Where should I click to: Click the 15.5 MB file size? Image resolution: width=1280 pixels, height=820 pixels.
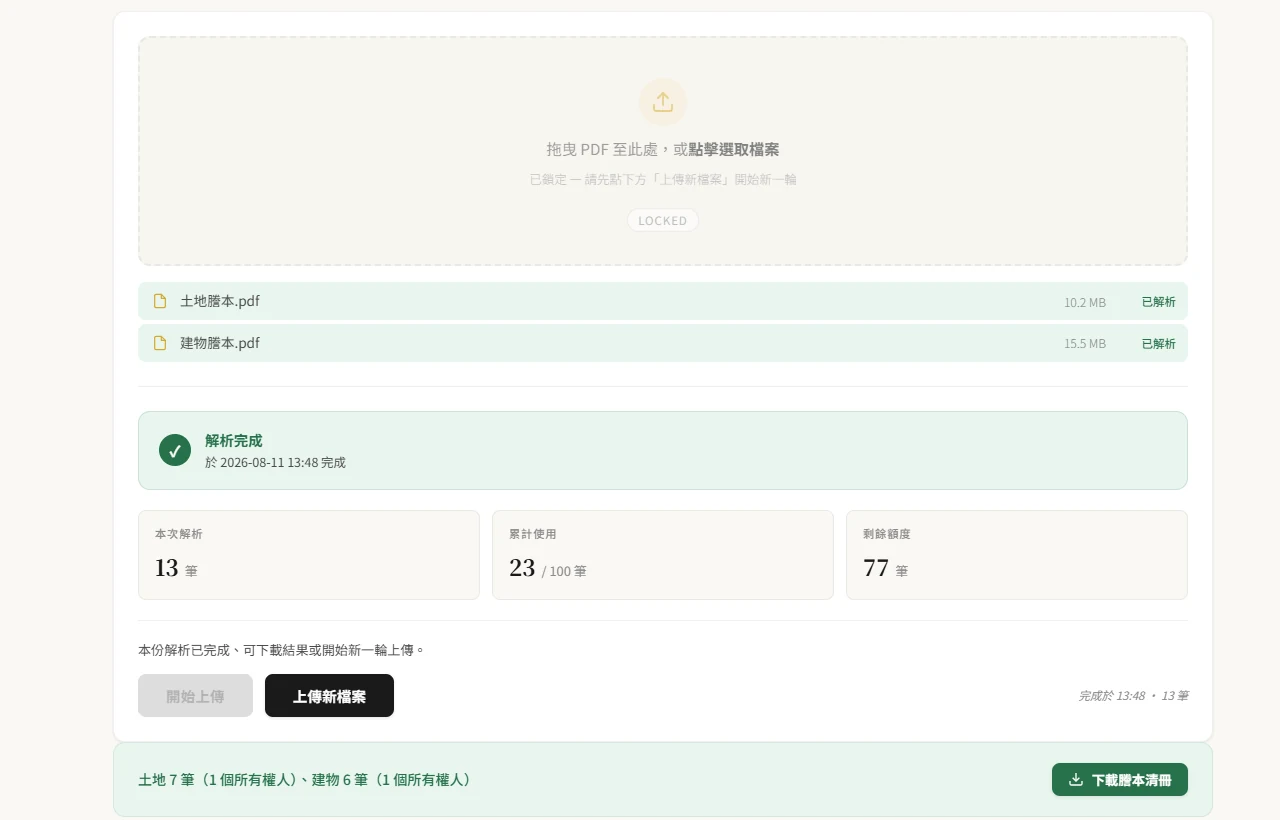click(x=1085, y=344)
